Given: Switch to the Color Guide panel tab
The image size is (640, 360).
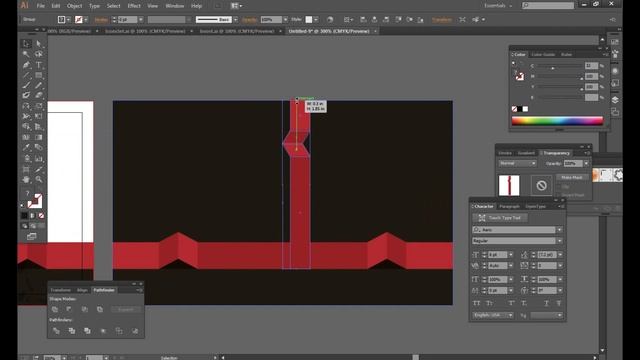Looking at the screenshot, I should (543, 54).
